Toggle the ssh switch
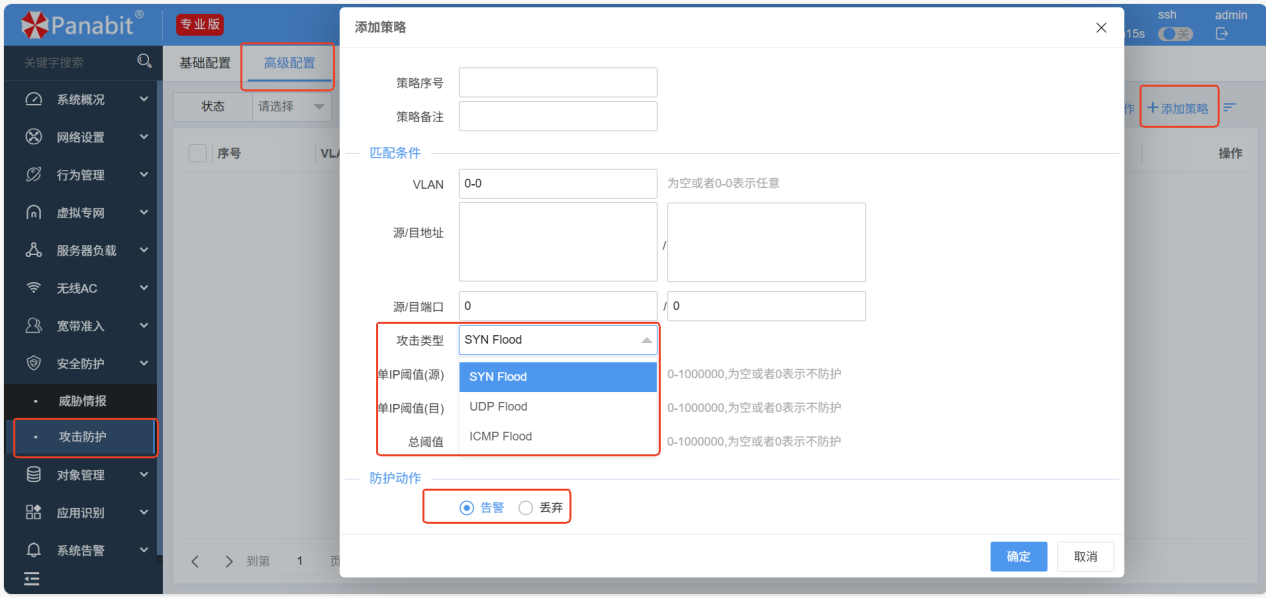This screenshot has height=598, width=1266. [x=1175, y=34]
